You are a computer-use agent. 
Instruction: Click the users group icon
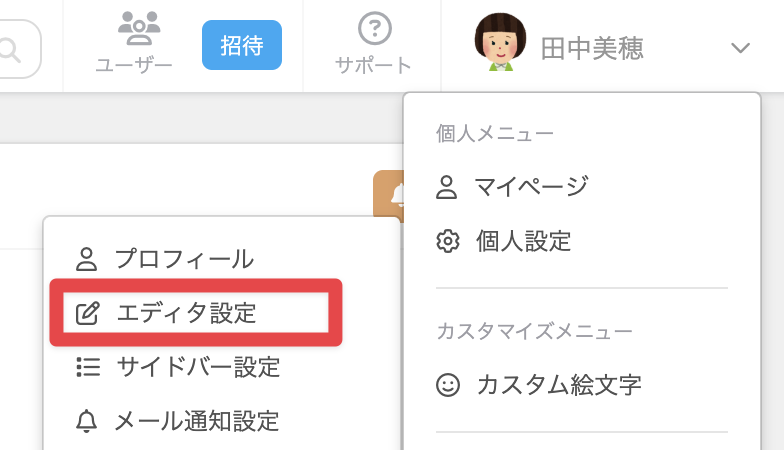(133, 26)
